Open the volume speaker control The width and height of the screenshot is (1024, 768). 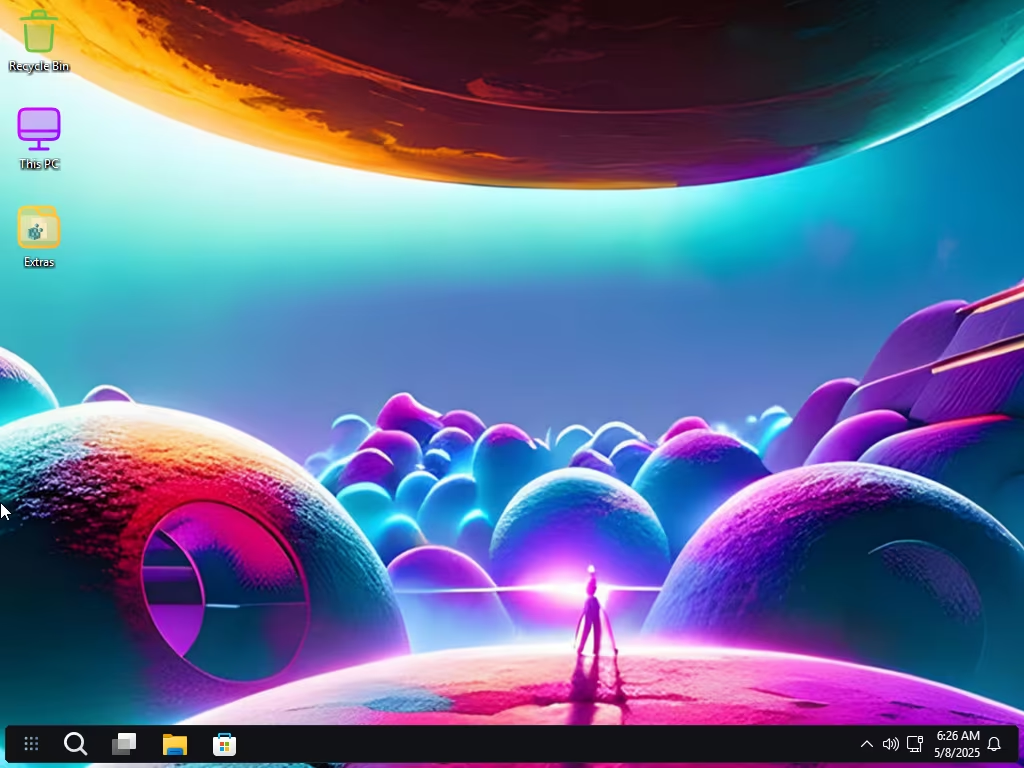pyautogui.click(x=890, y=744)
